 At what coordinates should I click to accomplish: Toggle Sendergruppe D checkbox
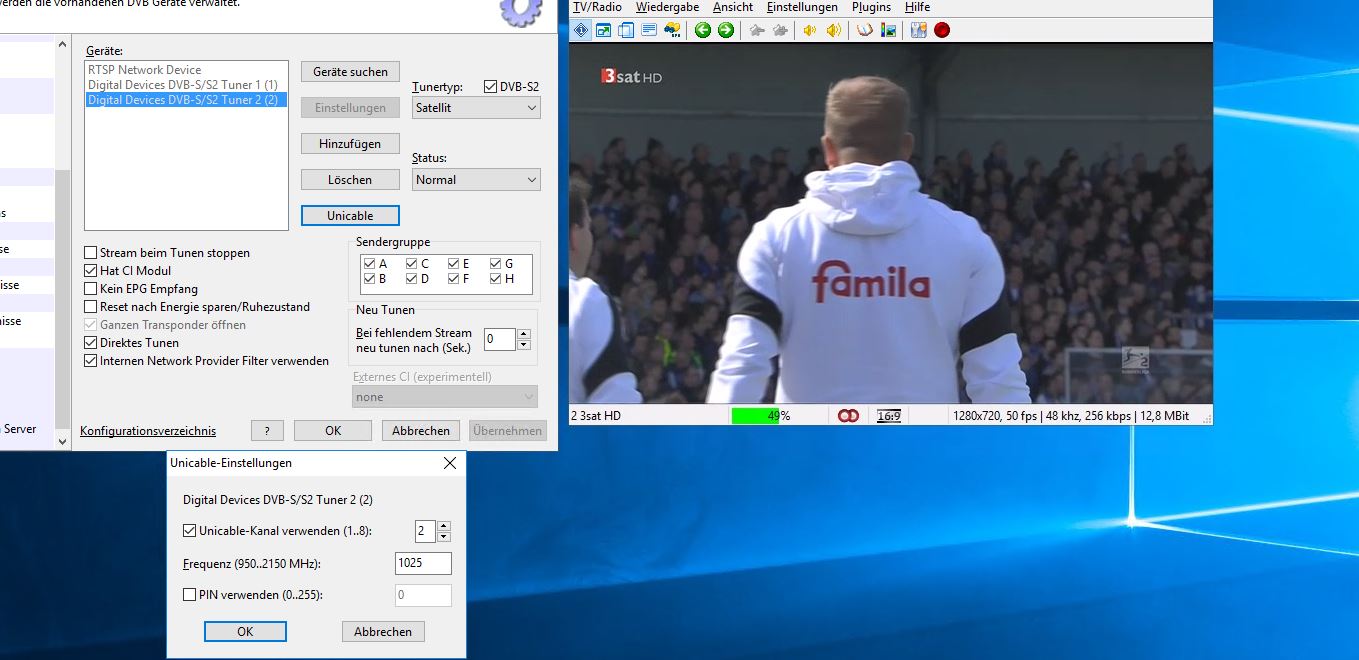411,279
